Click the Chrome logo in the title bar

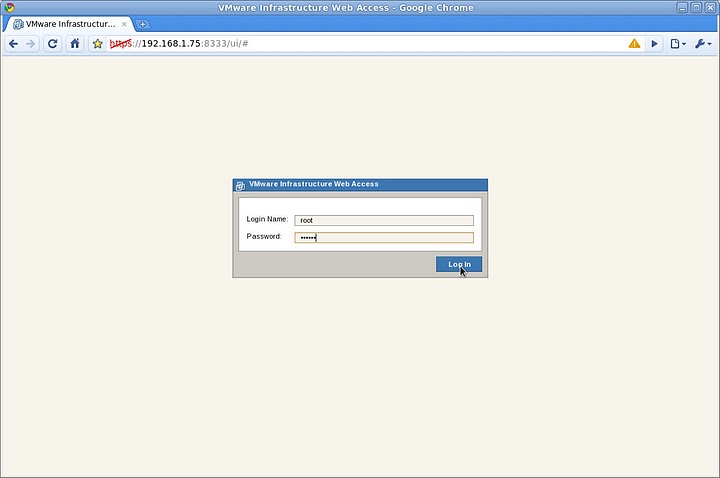point(9,7)
